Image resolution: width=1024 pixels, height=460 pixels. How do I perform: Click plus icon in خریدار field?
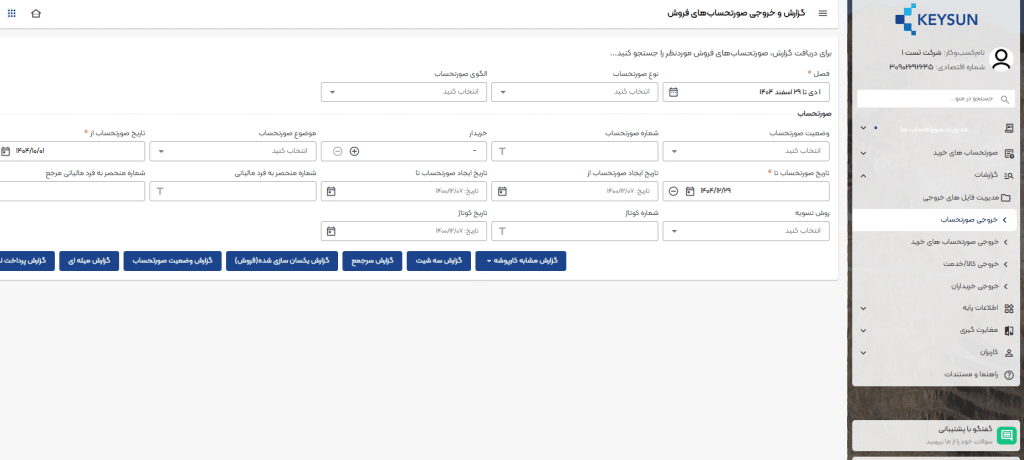354,151
